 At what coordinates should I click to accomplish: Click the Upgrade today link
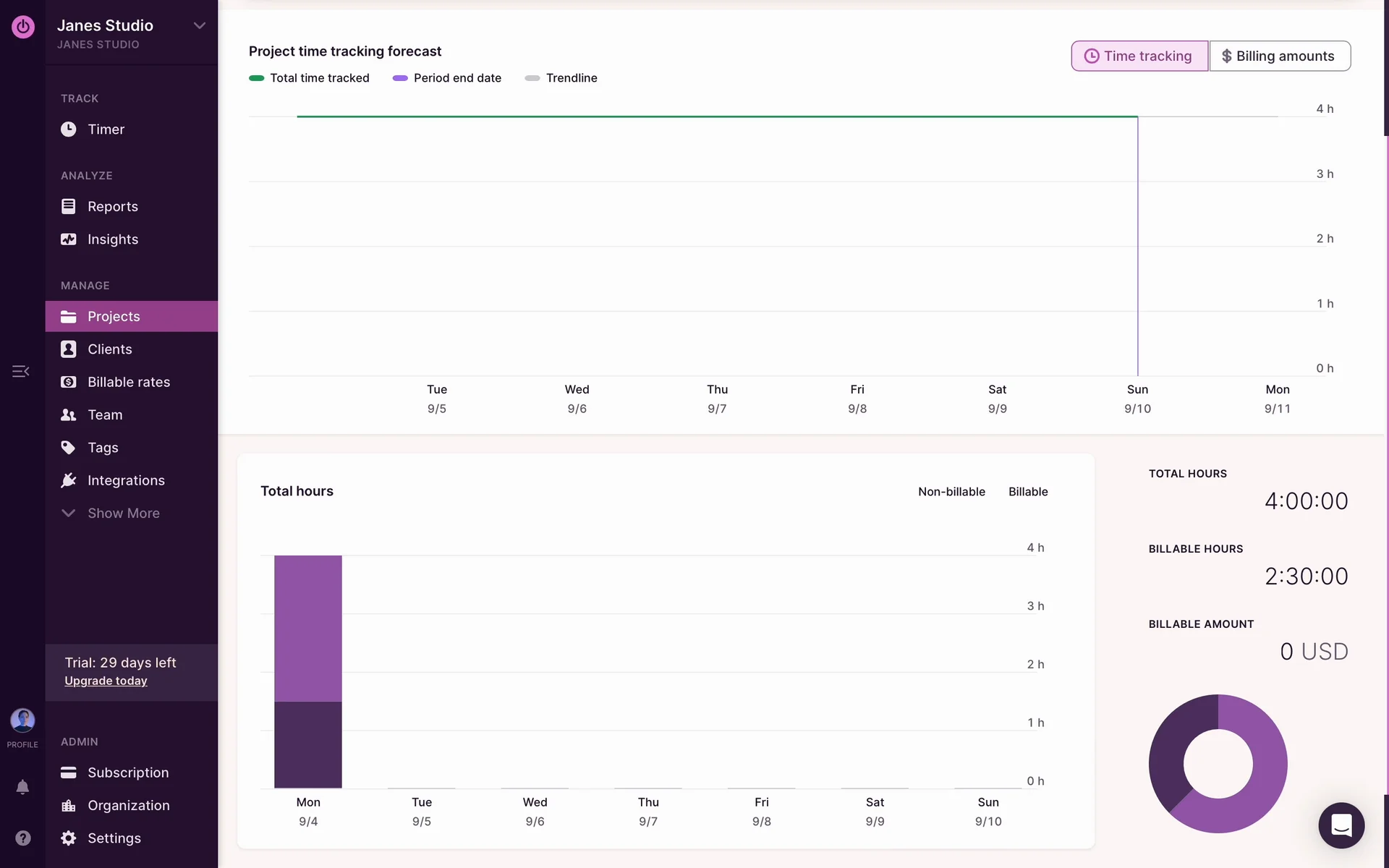[x=106, y=681]
